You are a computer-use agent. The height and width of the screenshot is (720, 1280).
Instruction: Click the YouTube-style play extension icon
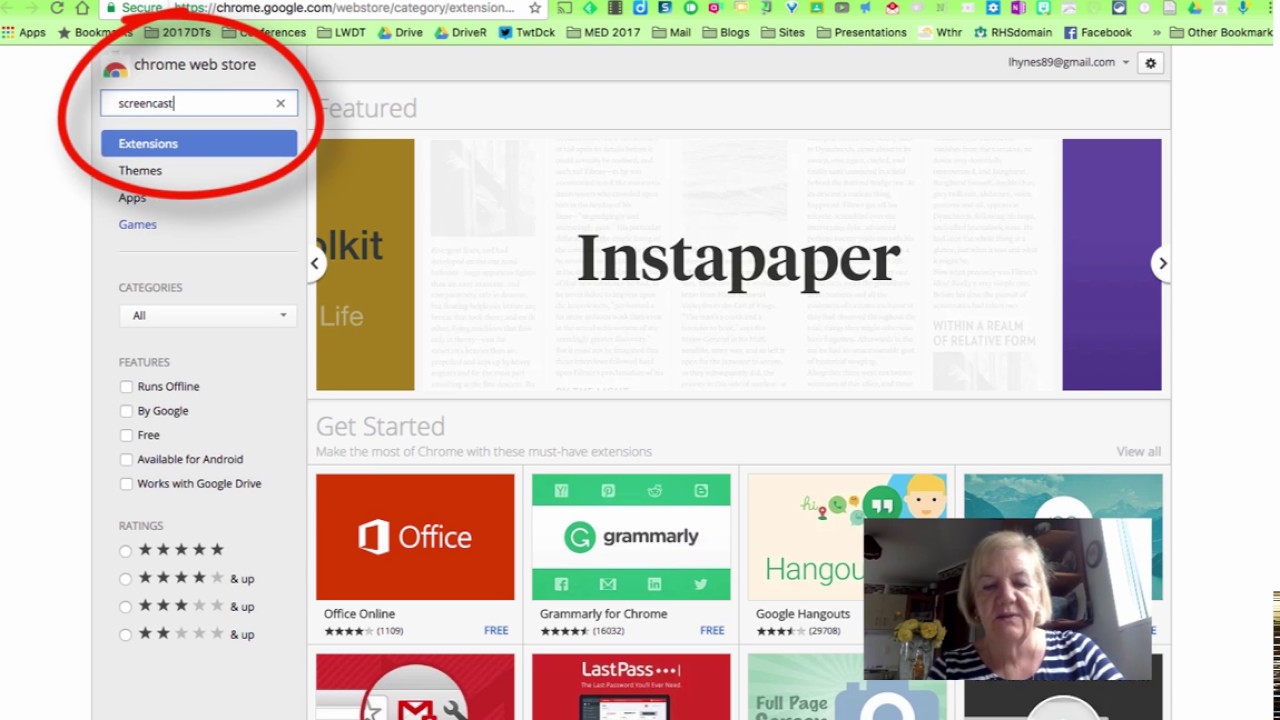[842, 7]
